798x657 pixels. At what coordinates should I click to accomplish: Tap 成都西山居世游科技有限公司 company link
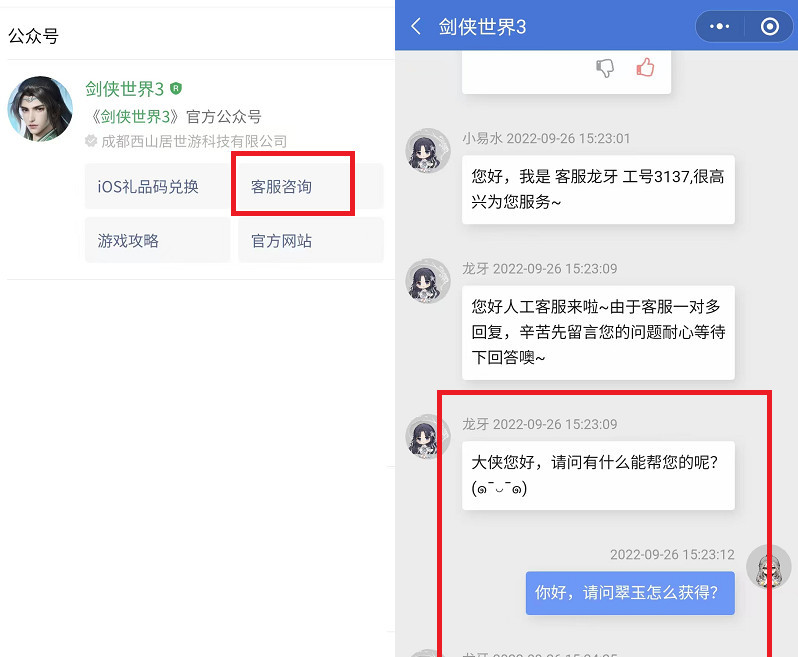pyautogui.click(x=194, y=142)
